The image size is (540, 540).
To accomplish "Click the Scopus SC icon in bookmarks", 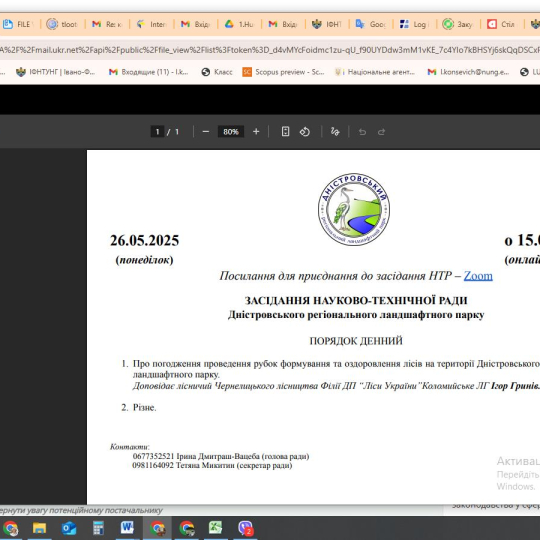I will 247,72.
